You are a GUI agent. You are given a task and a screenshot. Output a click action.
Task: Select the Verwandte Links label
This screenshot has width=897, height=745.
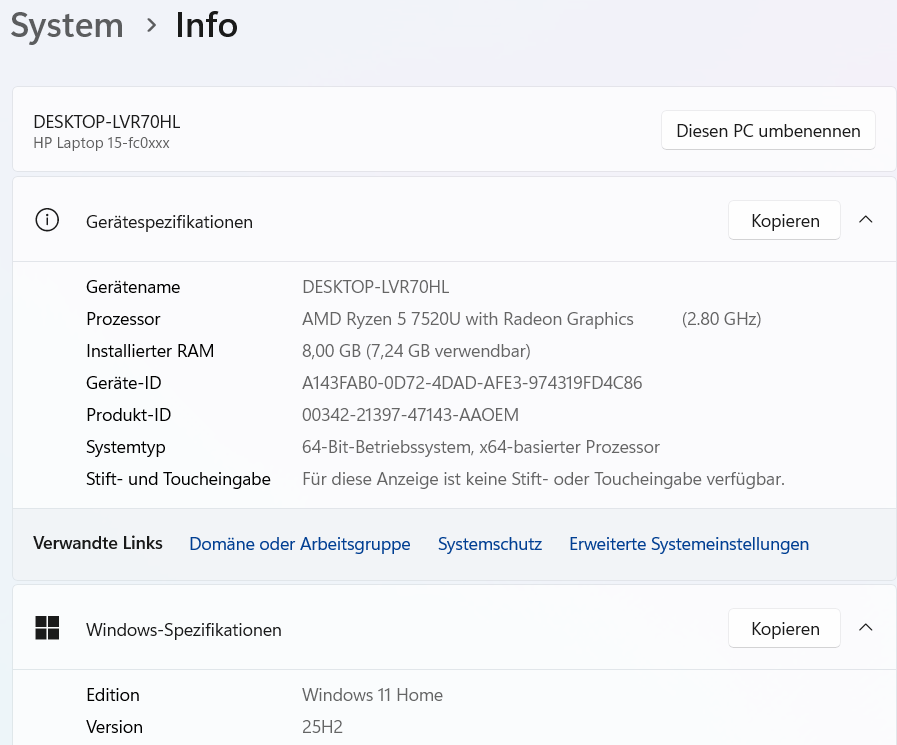point(98,543)
